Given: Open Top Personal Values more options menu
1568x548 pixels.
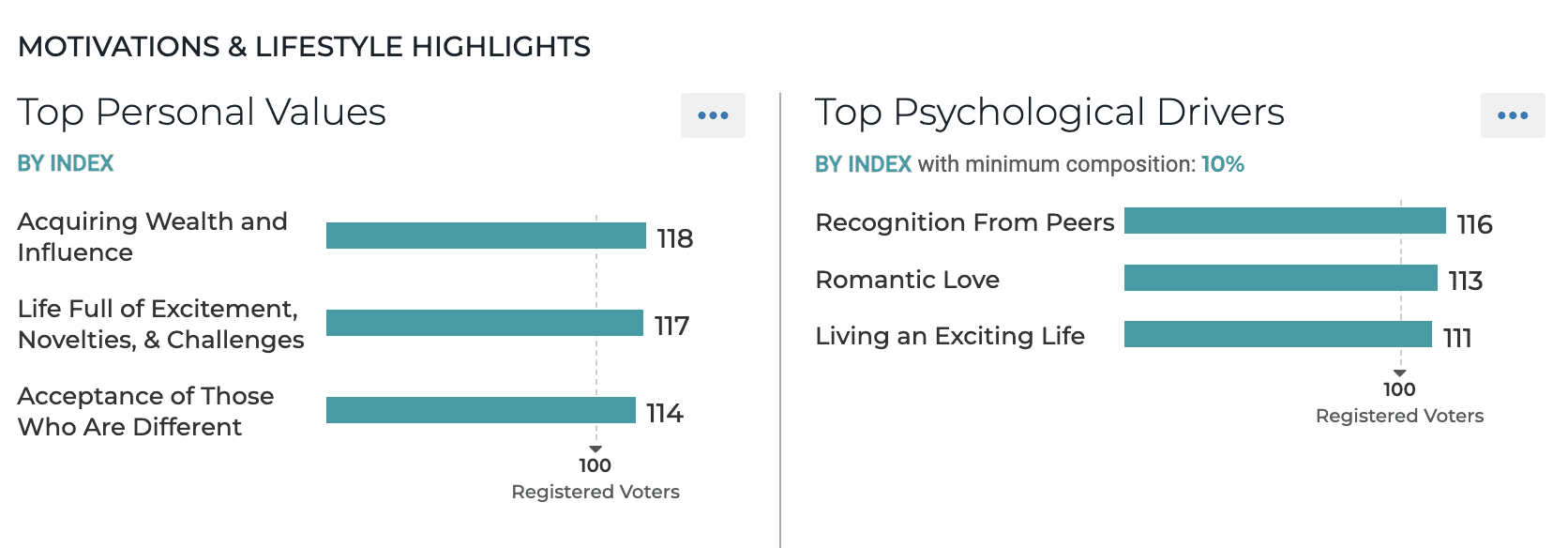Looking at the screenshot, I should [713, 115].
